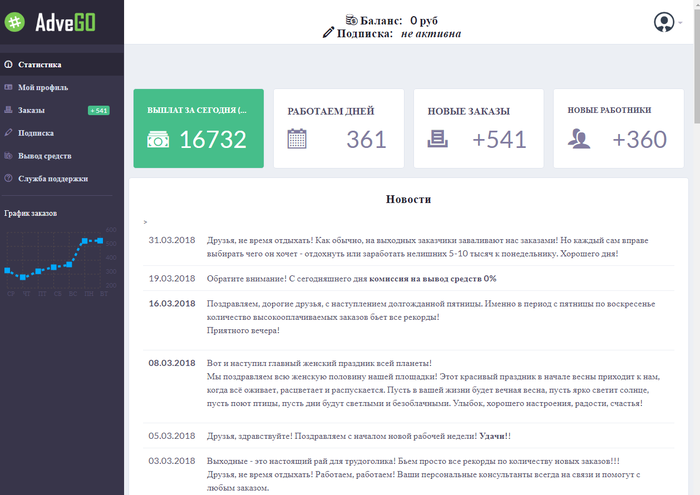Viewport: 700px width, 495px height.
Task: Click the +541 badge next to Заказы
Action: click(x=99, y=110)
